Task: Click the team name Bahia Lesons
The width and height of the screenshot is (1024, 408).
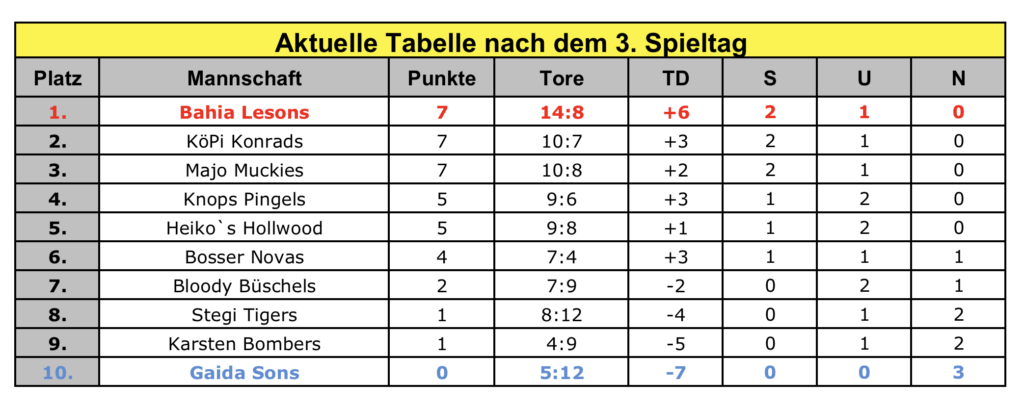Action: 244,112
